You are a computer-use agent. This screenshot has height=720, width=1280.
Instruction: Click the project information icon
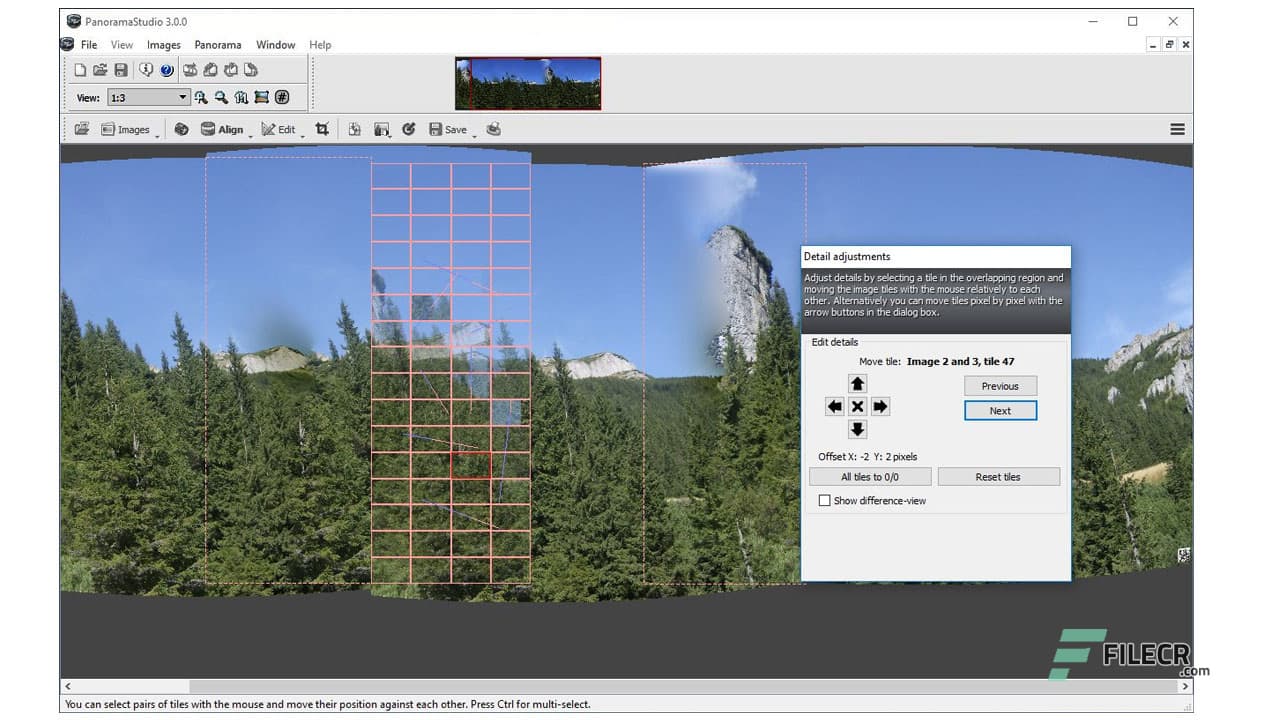coord(147,70)
